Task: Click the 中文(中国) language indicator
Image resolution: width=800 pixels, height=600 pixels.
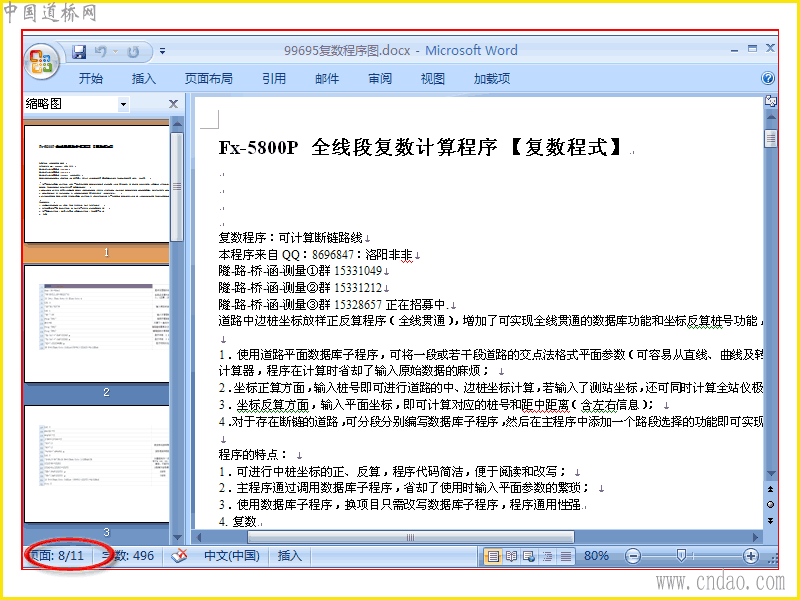Action: click(x=232, y=556)
